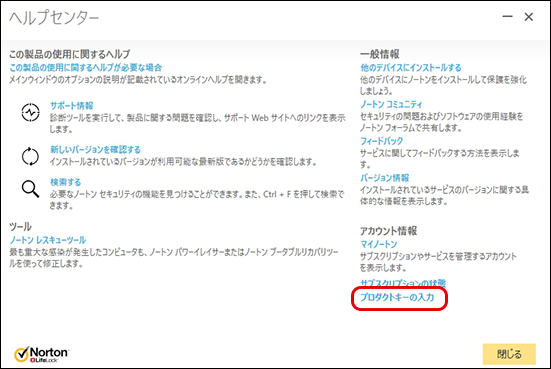Launch ノートン レスキューツール link

(x=47, y=240)
